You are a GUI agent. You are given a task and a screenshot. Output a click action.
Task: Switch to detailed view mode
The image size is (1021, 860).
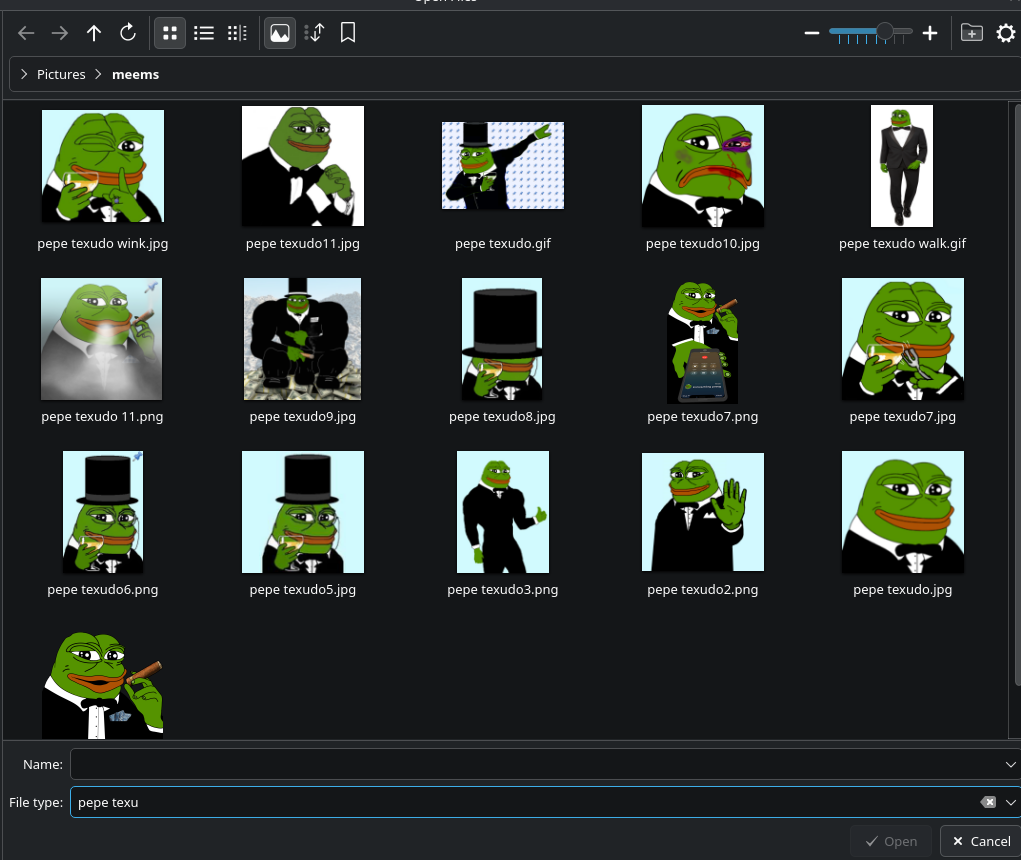(x=238, y=33)
